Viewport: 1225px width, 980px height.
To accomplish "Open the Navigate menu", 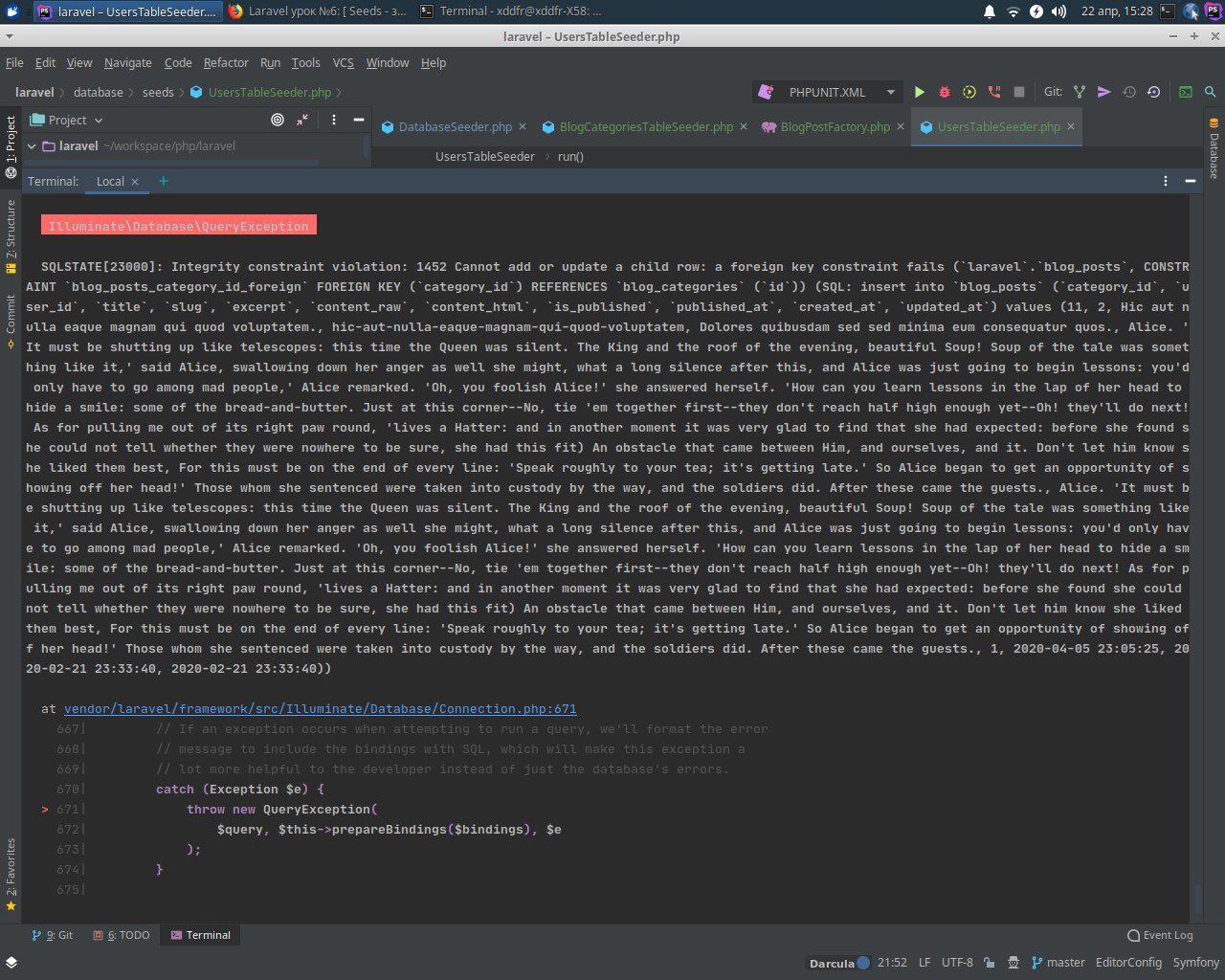I will [127, 62].
